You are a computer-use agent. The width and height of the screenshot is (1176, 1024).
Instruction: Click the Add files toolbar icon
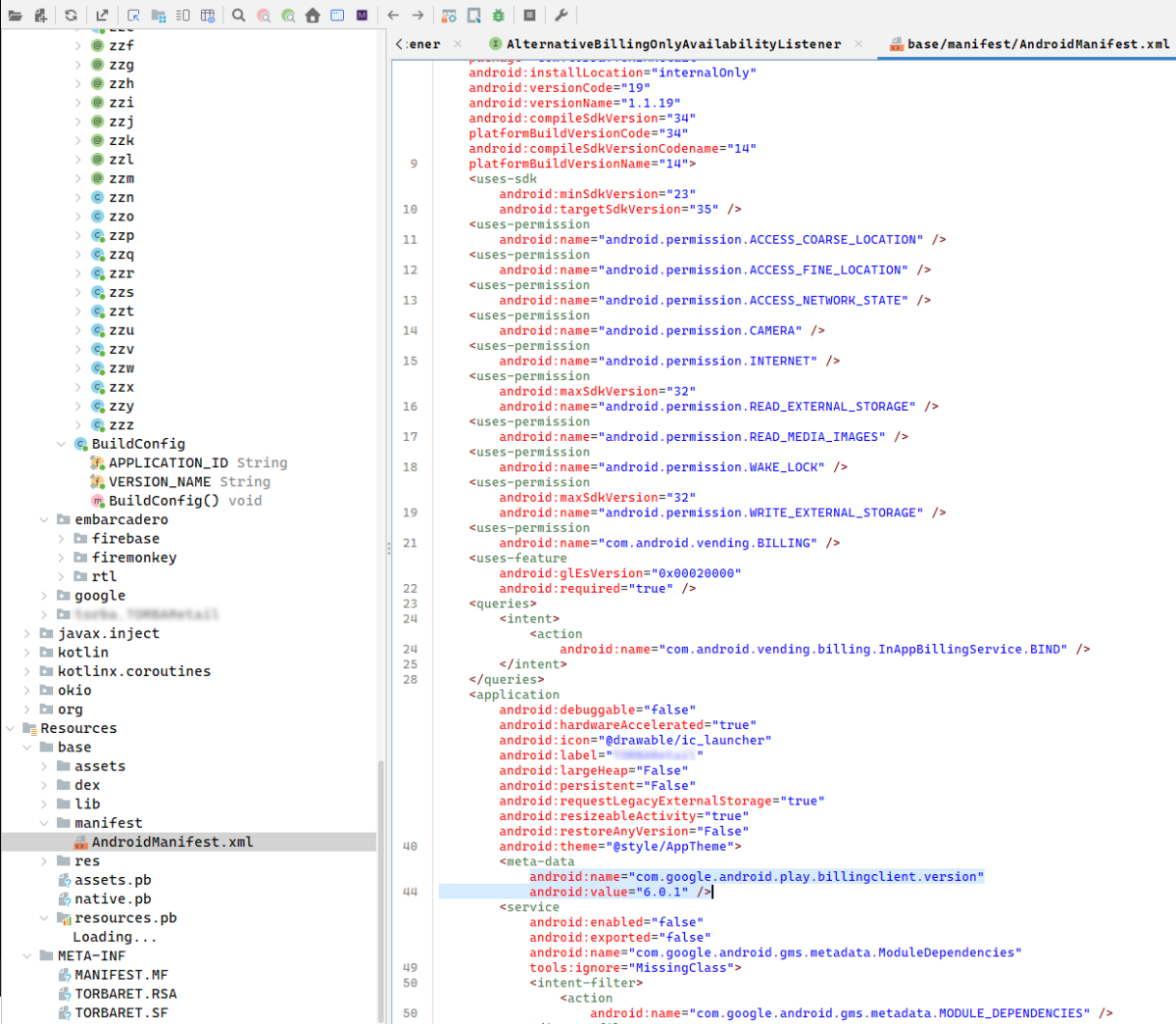click(40, 16)
